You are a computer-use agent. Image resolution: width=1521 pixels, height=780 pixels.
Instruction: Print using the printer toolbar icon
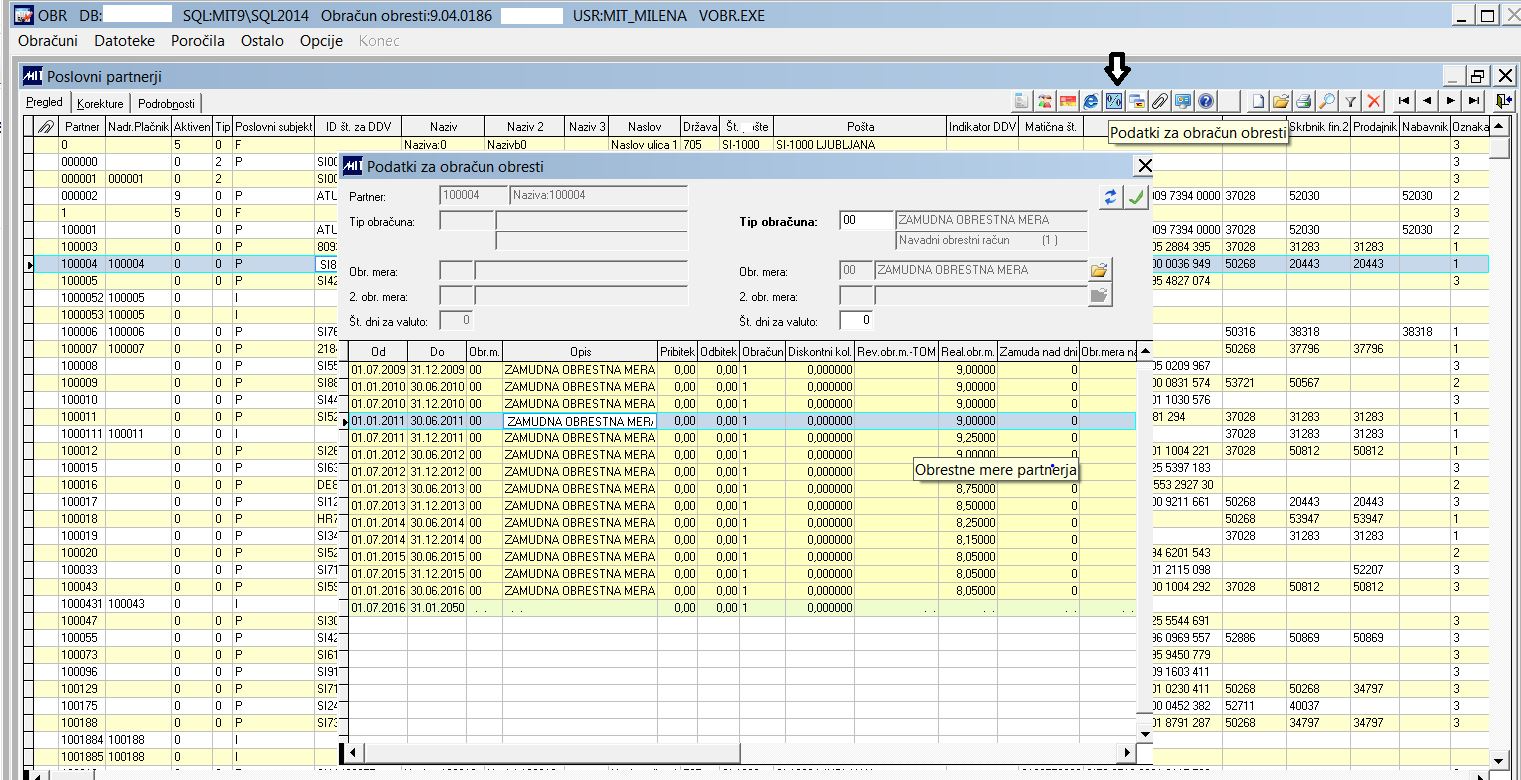point(1301,100)
